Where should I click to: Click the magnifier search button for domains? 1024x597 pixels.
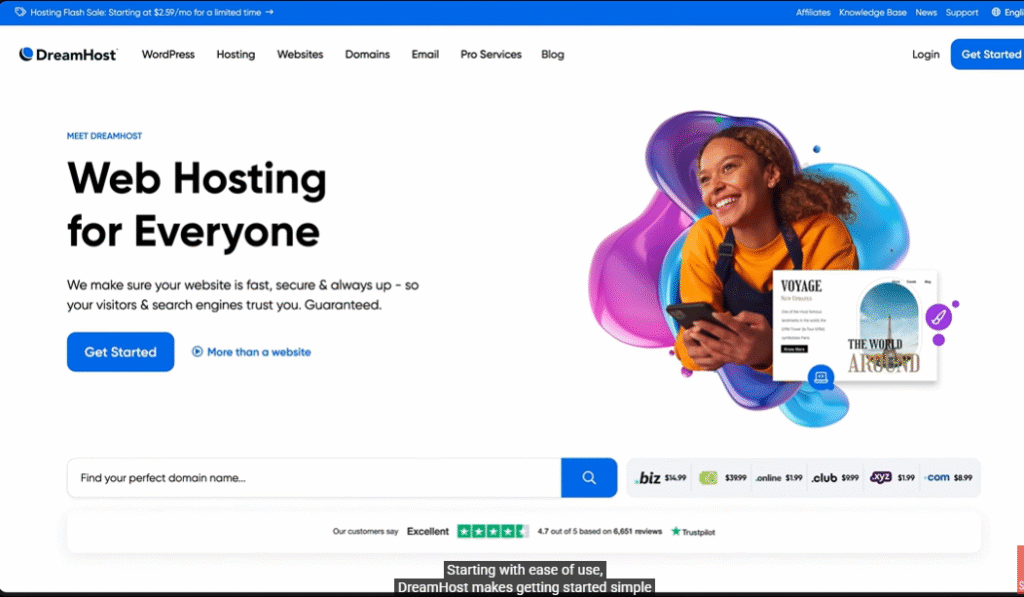[589, 478]
